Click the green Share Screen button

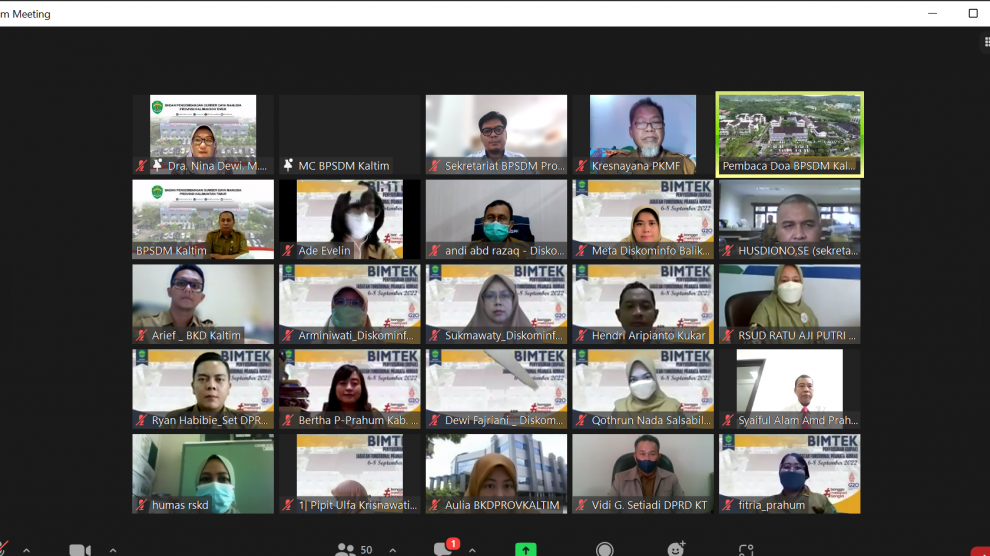click(x=525, y=550)
